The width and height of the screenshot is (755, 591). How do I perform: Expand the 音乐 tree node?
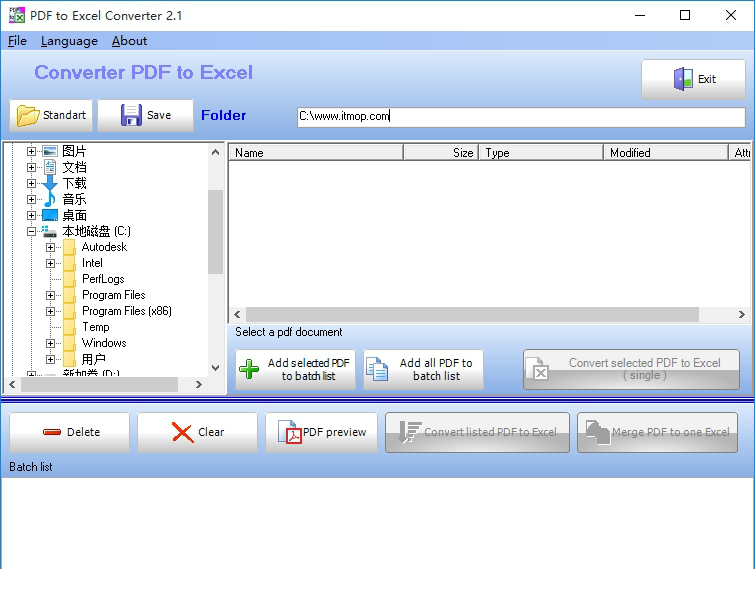click(x=31, y=199)
